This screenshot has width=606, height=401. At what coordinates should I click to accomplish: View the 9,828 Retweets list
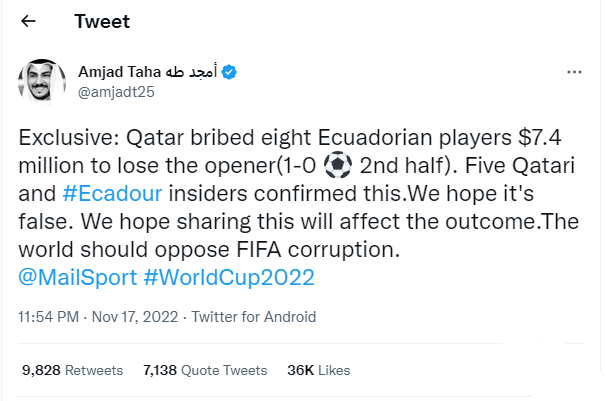pos(73,370)
